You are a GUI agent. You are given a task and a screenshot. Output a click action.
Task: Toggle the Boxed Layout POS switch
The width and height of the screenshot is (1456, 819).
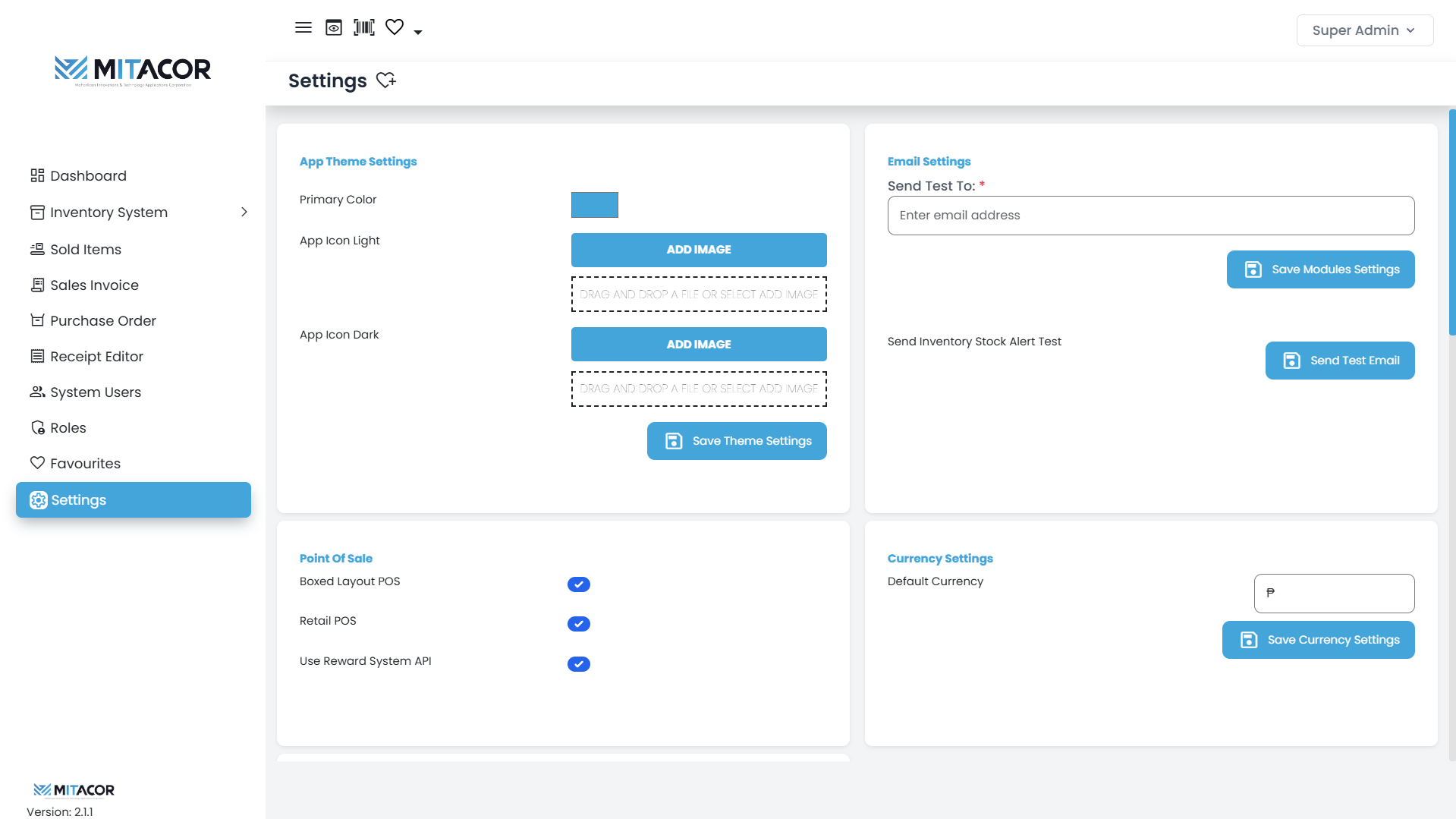click(578, 584)
